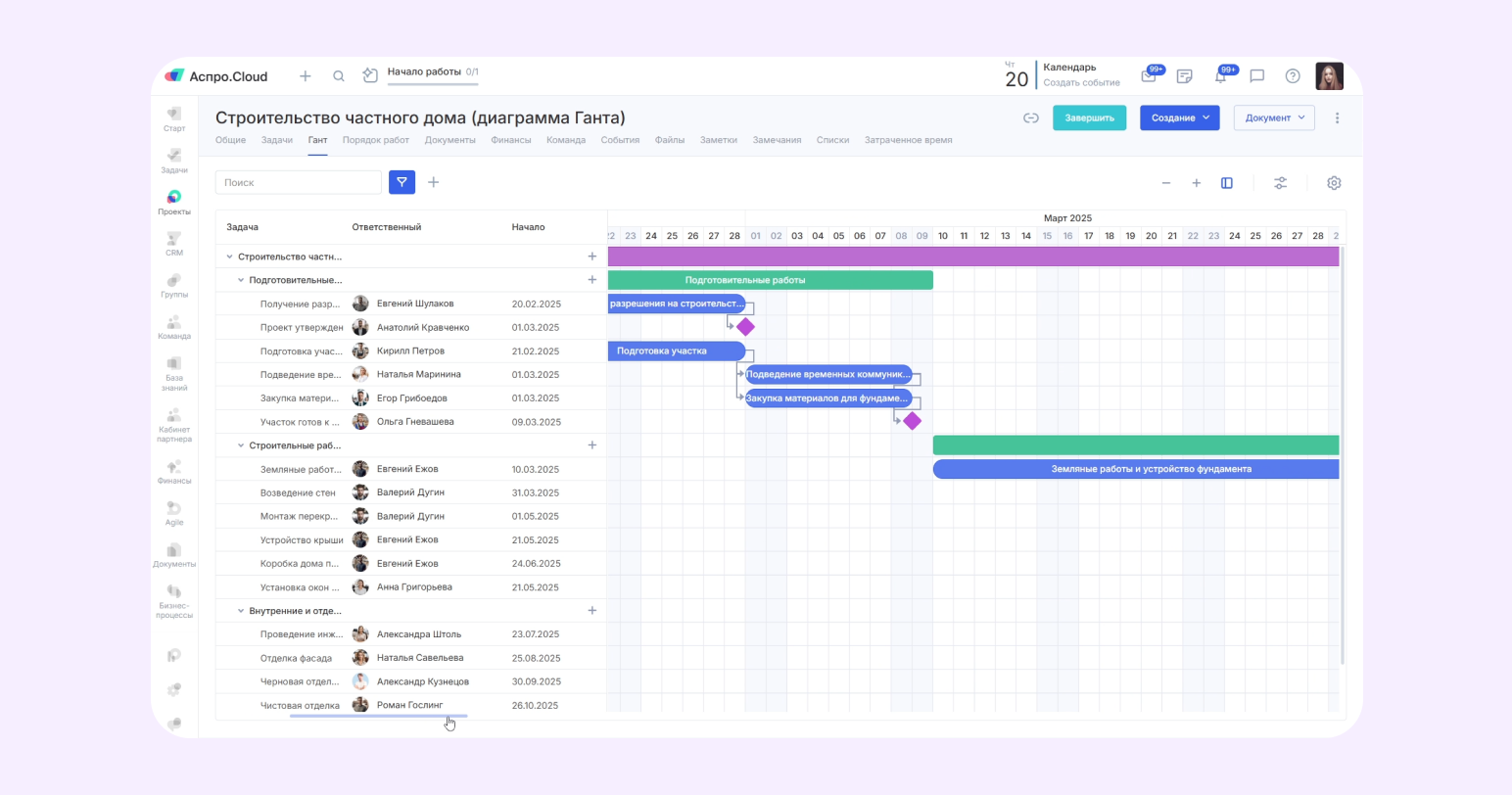Add subtask to Строительство частн... row
The height and width of the screenshot is (795, 1512).
[x=591, y=257]
